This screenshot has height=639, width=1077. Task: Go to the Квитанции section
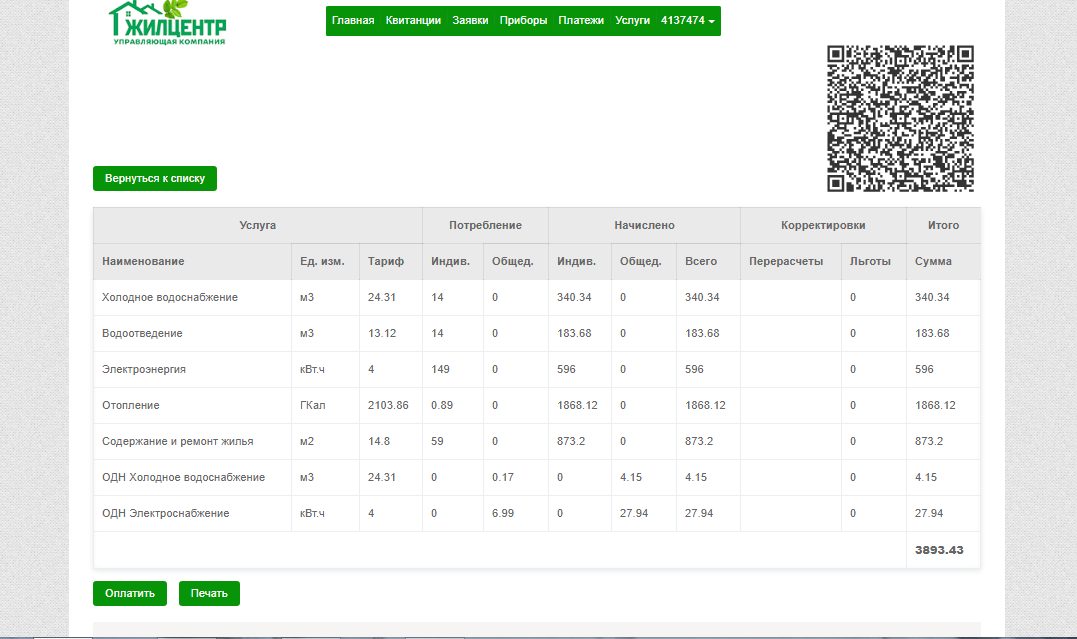413,21
